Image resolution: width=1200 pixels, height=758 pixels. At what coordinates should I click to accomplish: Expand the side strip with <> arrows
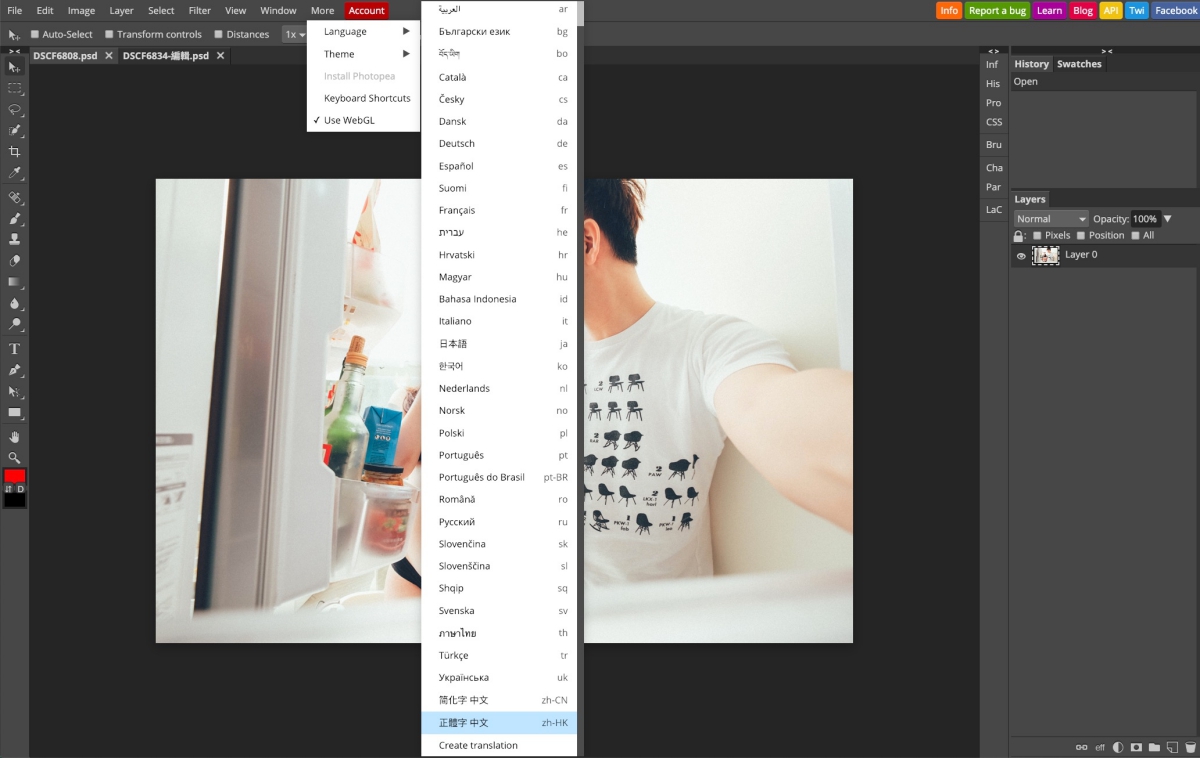click(x=993, y=50)
